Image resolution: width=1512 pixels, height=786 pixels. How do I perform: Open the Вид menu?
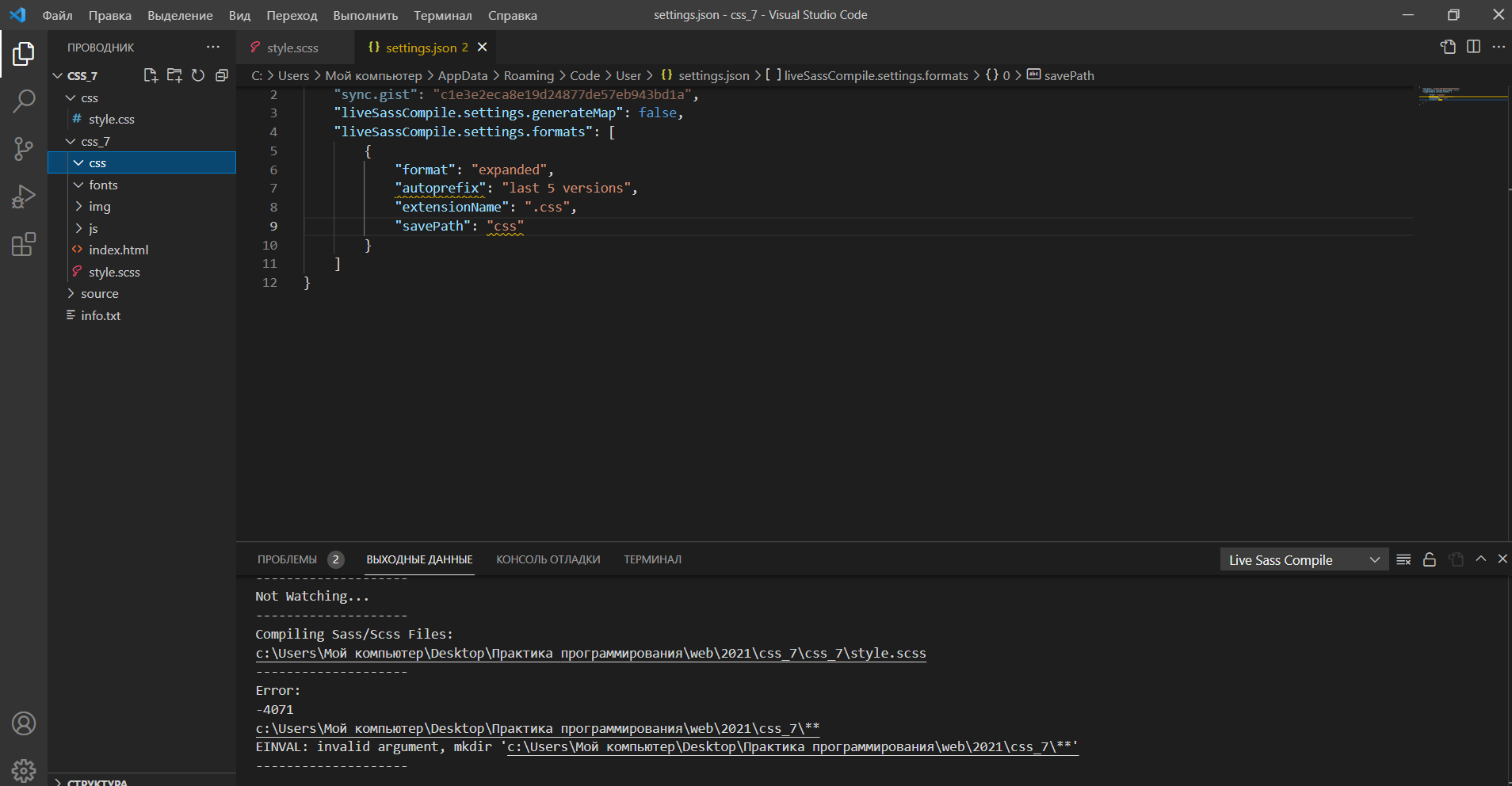click(x=239, y=15)
